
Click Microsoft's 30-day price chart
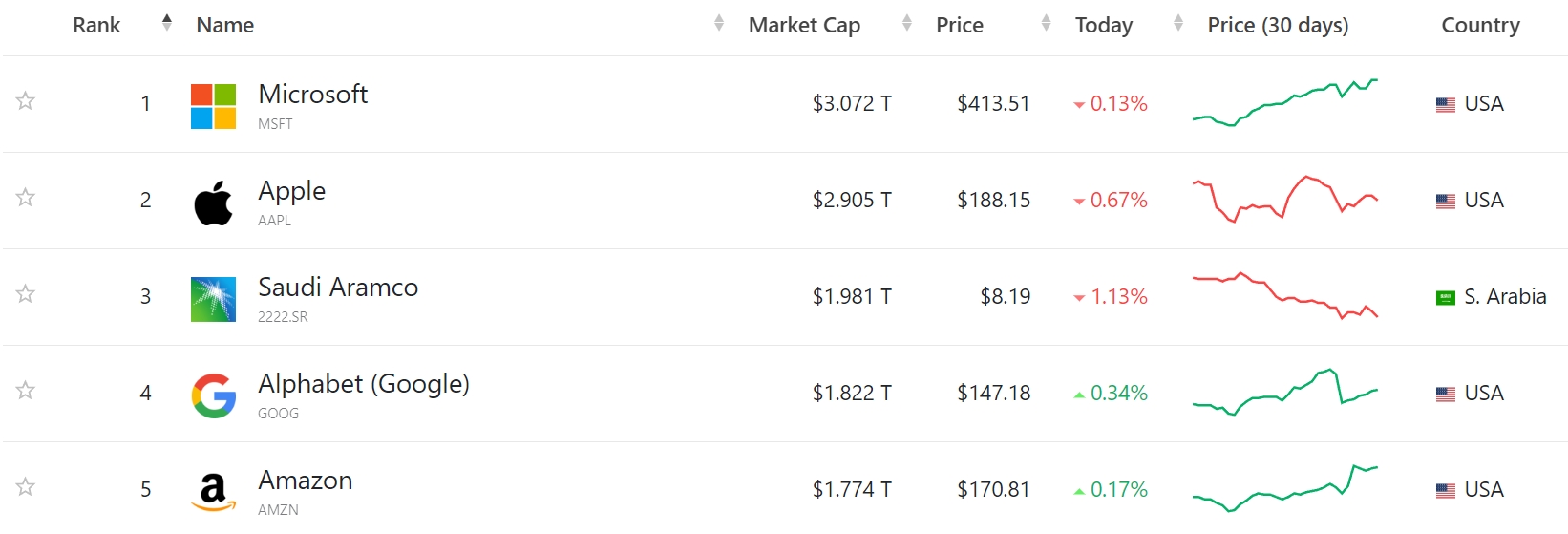point(1284,103)
